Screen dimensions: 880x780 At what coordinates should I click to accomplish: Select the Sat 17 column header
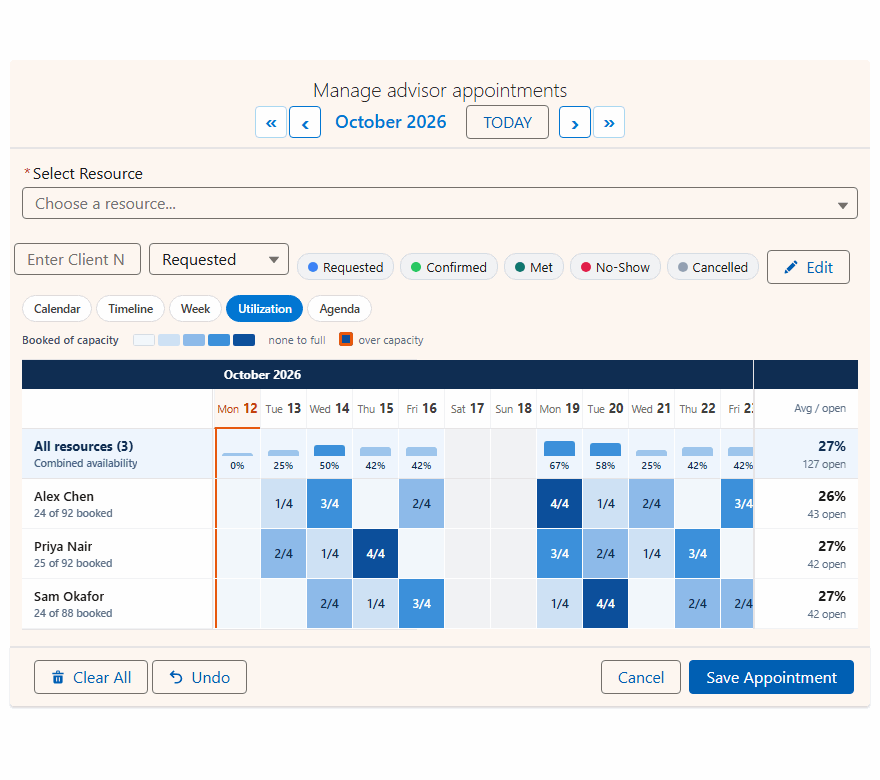468,409
